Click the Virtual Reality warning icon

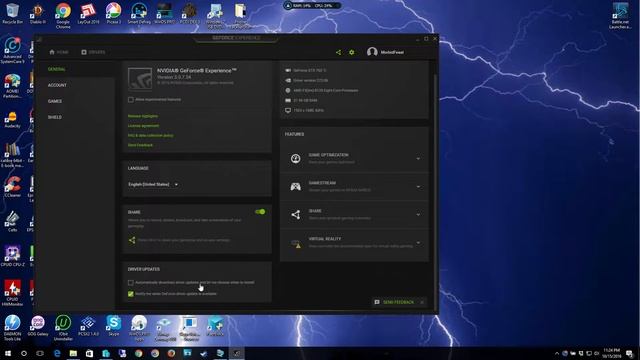click(296, 244)
